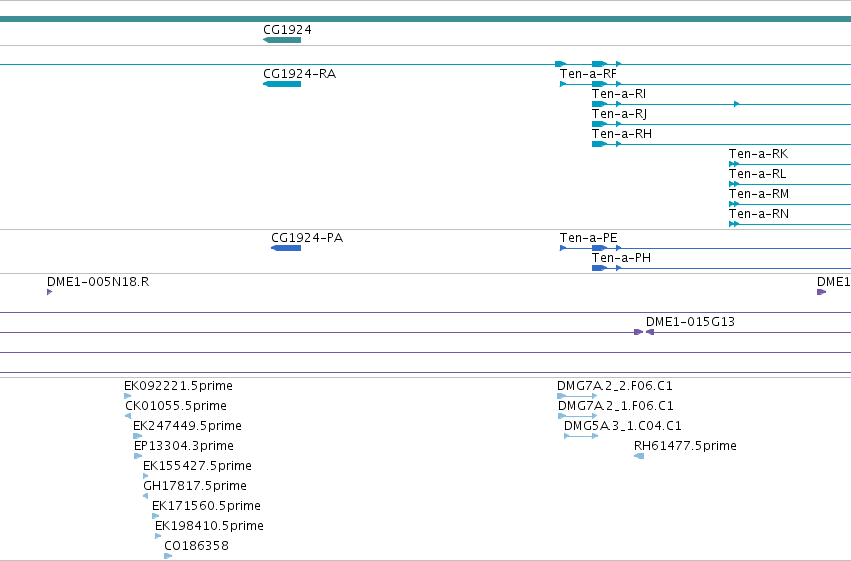Click the GH17817.5prime EST label
The width and height of the screenshot is (851, 561).
195,486
